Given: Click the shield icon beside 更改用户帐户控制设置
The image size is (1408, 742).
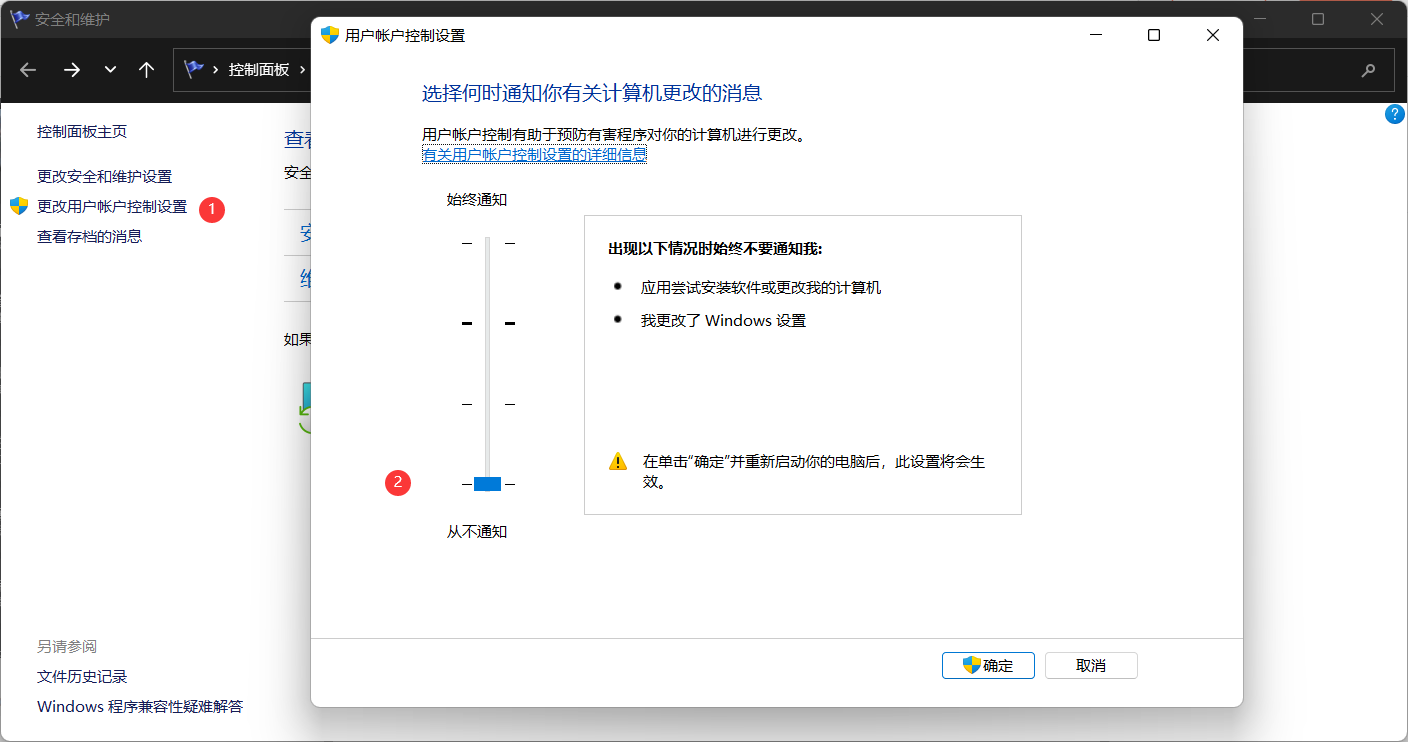Looking at the screenshot, I should coord(19,206).
